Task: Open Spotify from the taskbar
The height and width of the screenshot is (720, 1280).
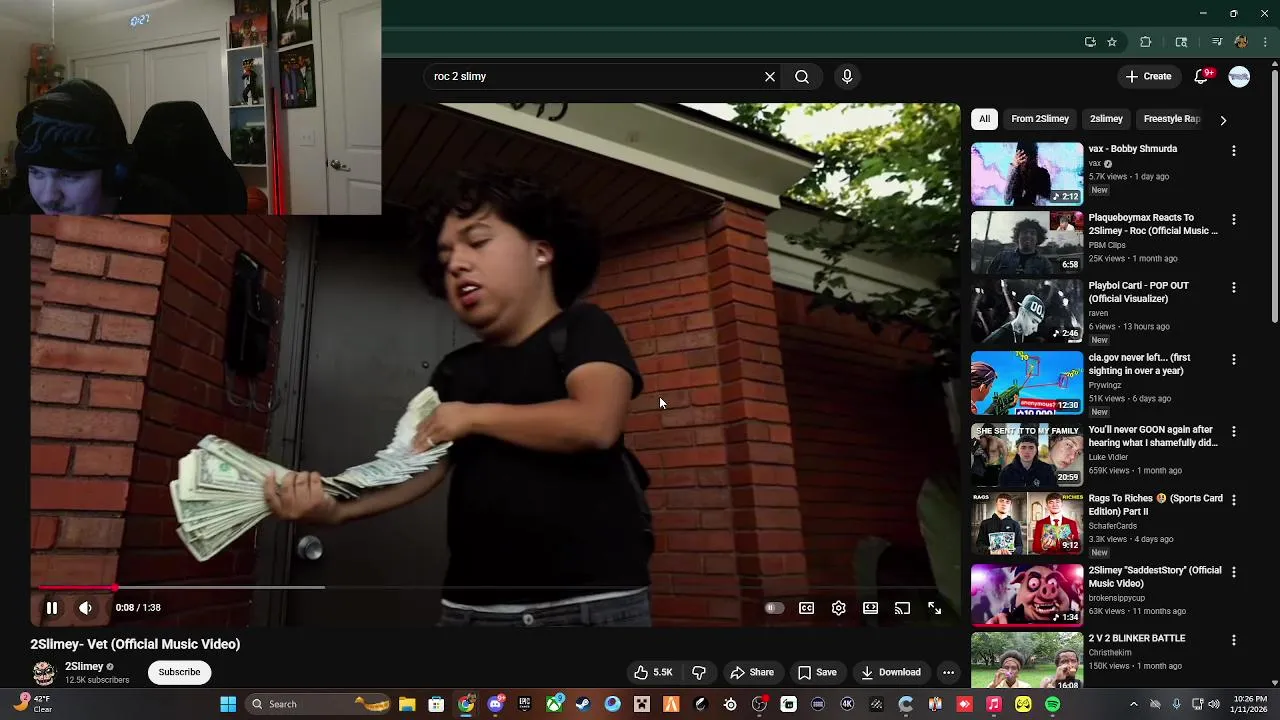Action: 1052,704
